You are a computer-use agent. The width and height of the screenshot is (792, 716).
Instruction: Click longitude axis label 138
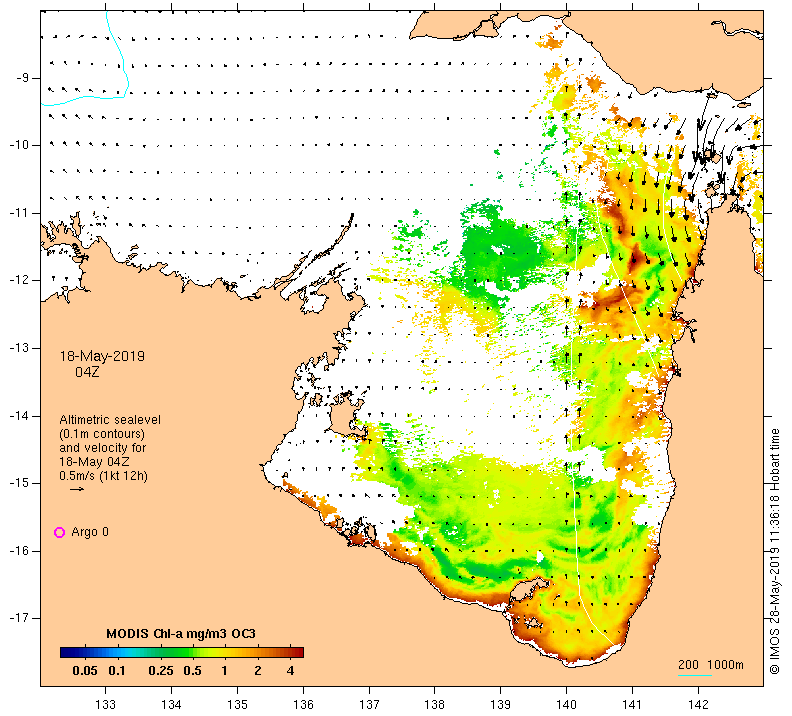434,704
